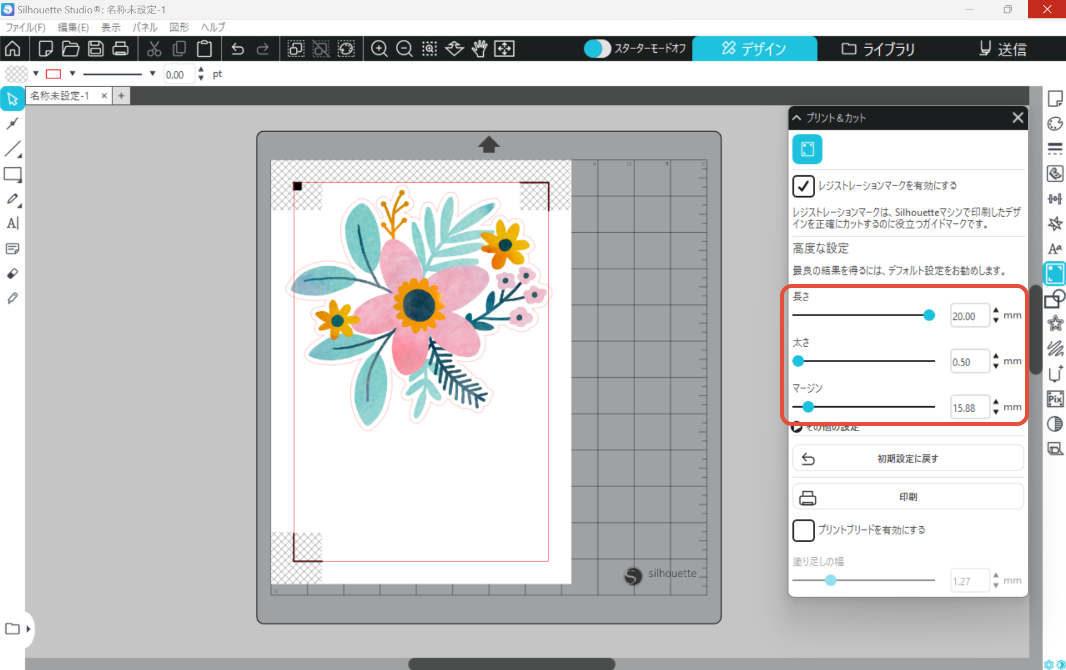Open the Text Style panel icon
The width and height of the screenshot is (1066, 670).
click(x=1055, y=249)
